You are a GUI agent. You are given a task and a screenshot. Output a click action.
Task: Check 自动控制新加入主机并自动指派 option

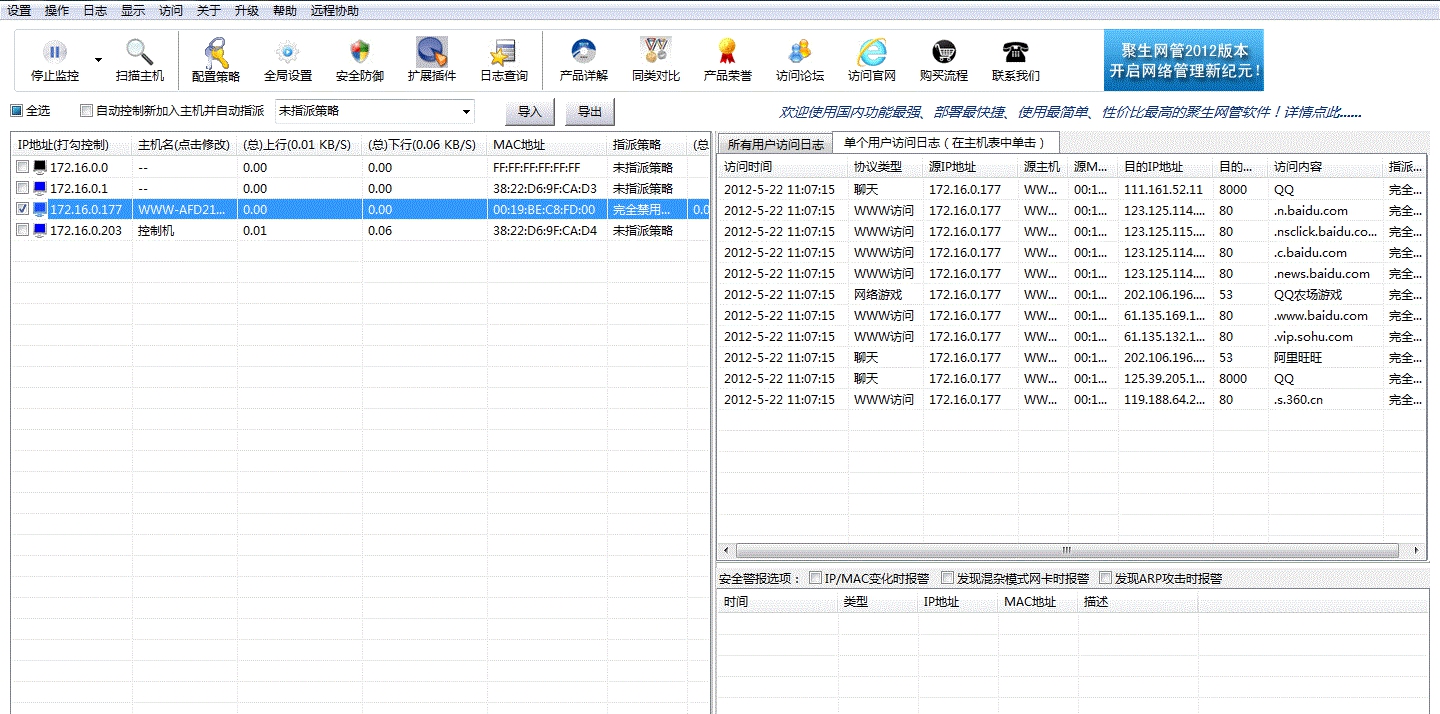pyautogui.click(x=86, y=110)
